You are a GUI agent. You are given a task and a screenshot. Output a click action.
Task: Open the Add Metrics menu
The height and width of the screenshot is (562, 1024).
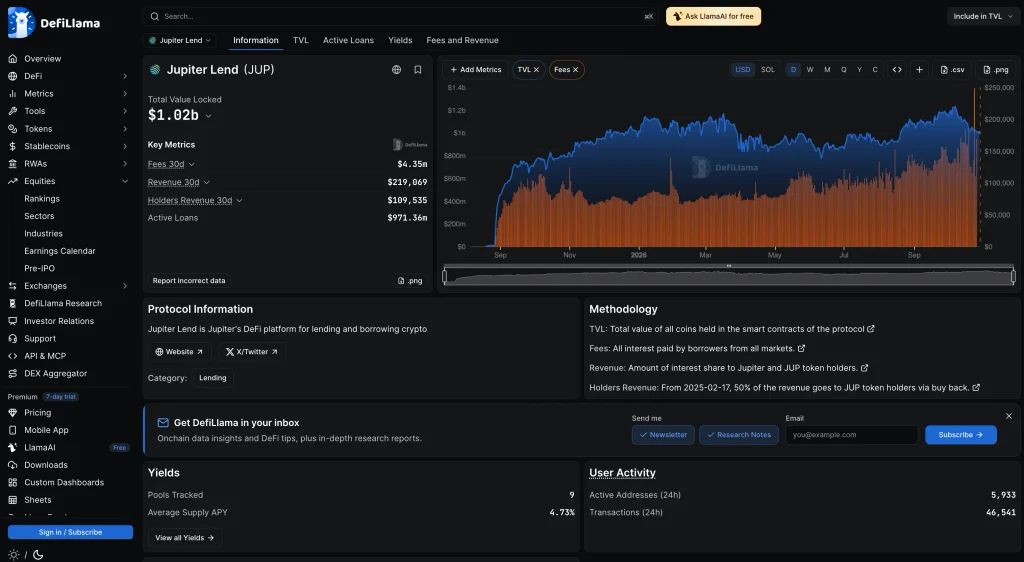475,70
